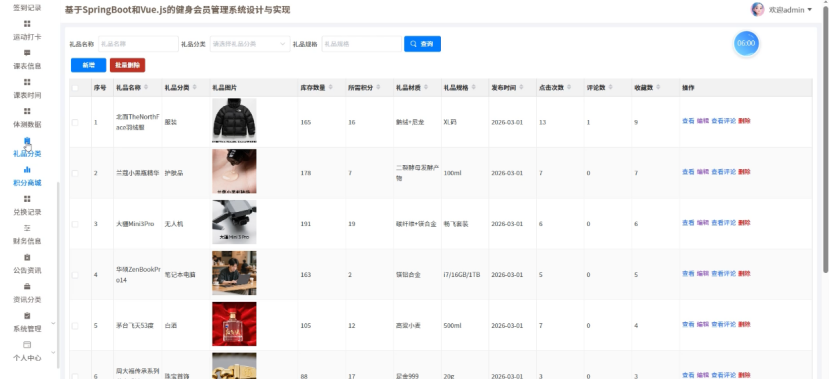The width and height of the screenshot is (829, 379).
Task: Click the 礼品分类 sidebar icon
Action: pos(27,141)
